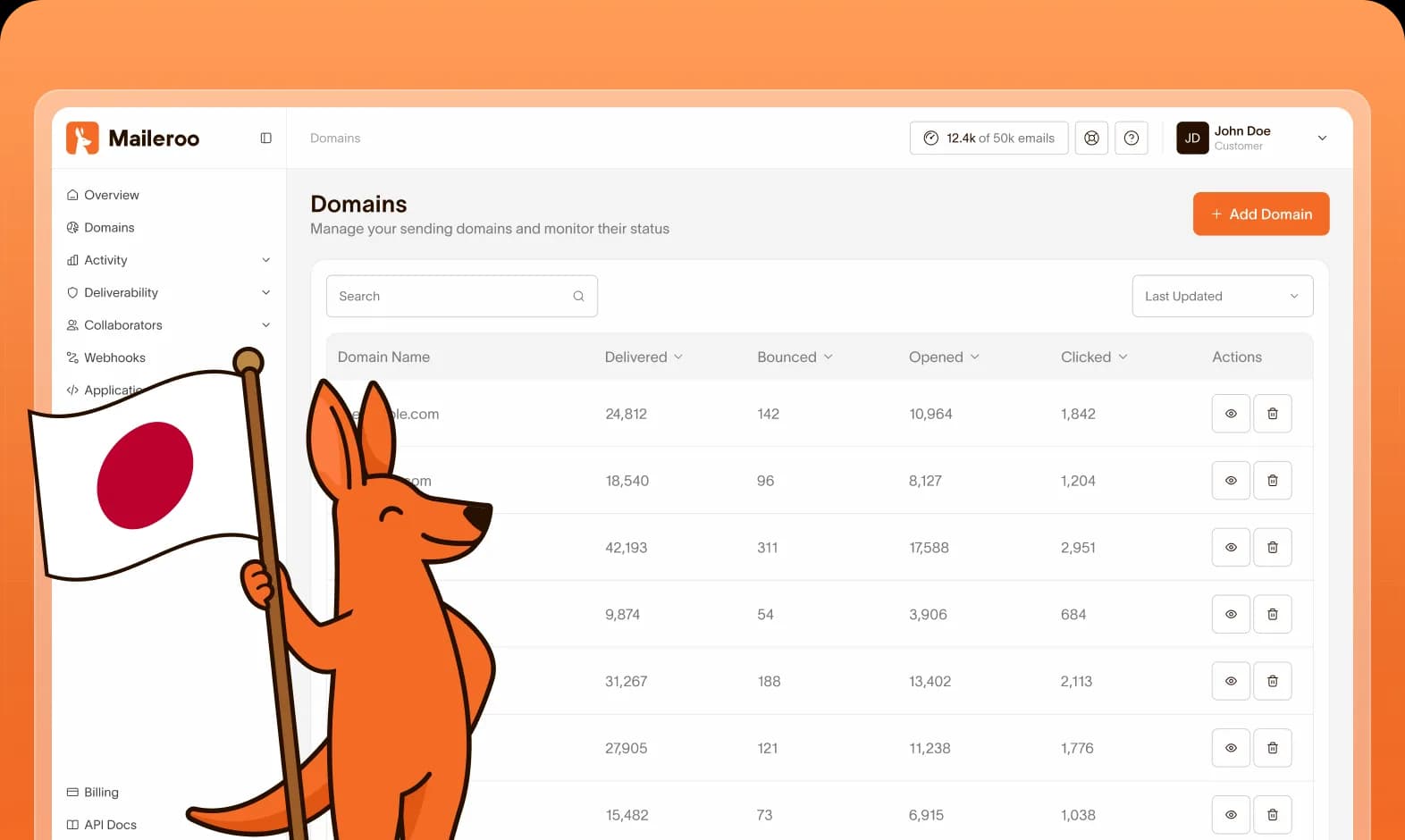
Task: Delete the domain with 18,540 delivered
Action: (x=1273, y=481)
